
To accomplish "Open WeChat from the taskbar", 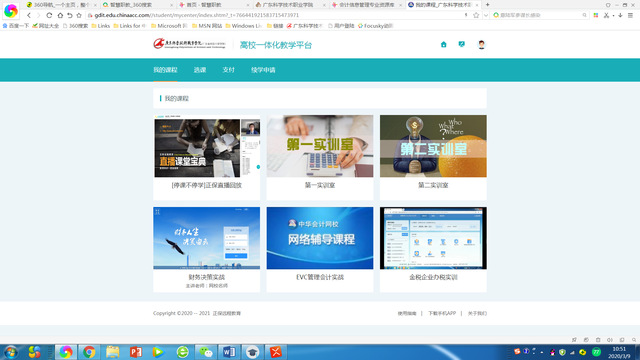I will (x=206, y=352).
